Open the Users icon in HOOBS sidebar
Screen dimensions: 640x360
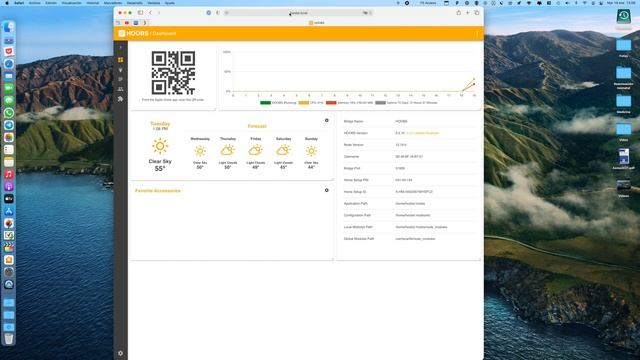120,89
